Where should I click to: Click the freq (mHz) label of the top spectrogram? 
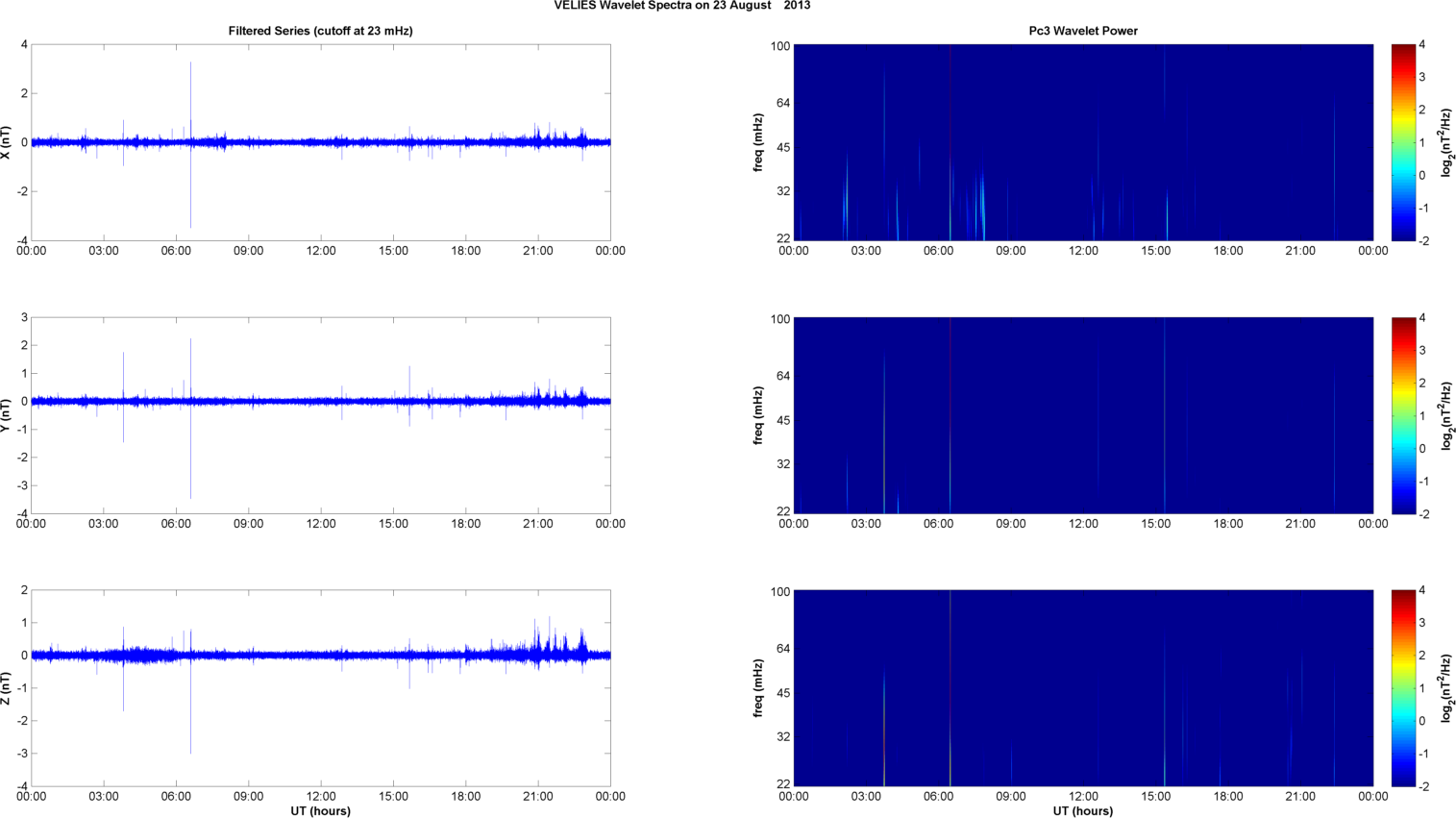click(x=758, y=142)
